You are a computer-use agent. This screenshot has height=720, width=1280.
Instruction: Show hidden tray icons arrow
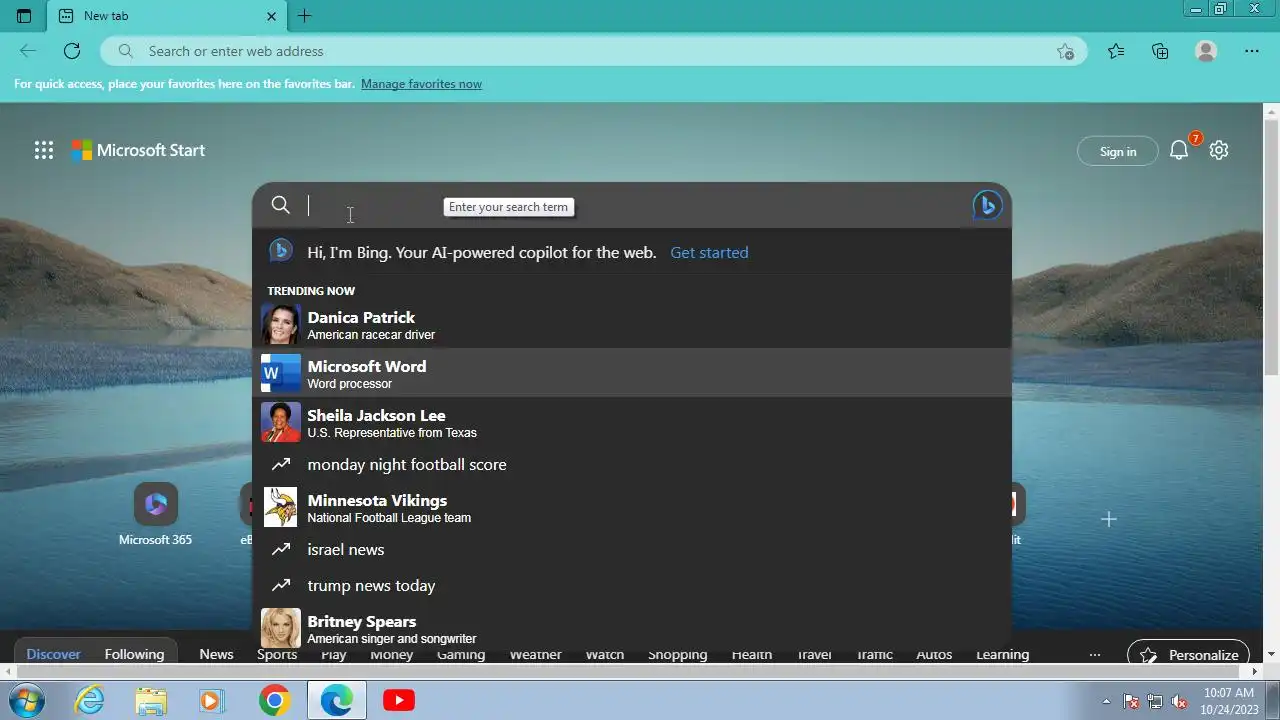[1106, 701]
